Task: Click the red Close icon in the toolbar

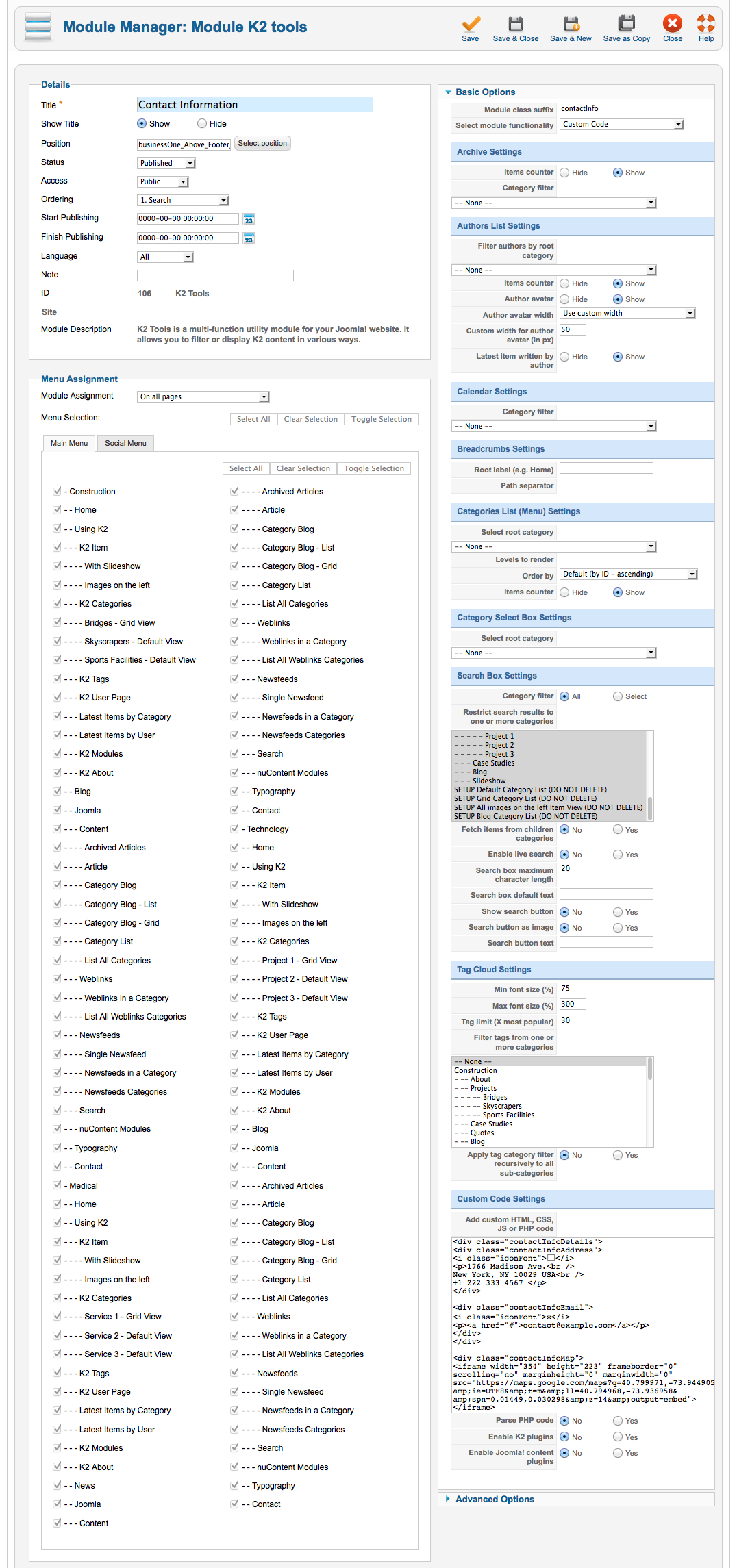Action: coord(673,24)
